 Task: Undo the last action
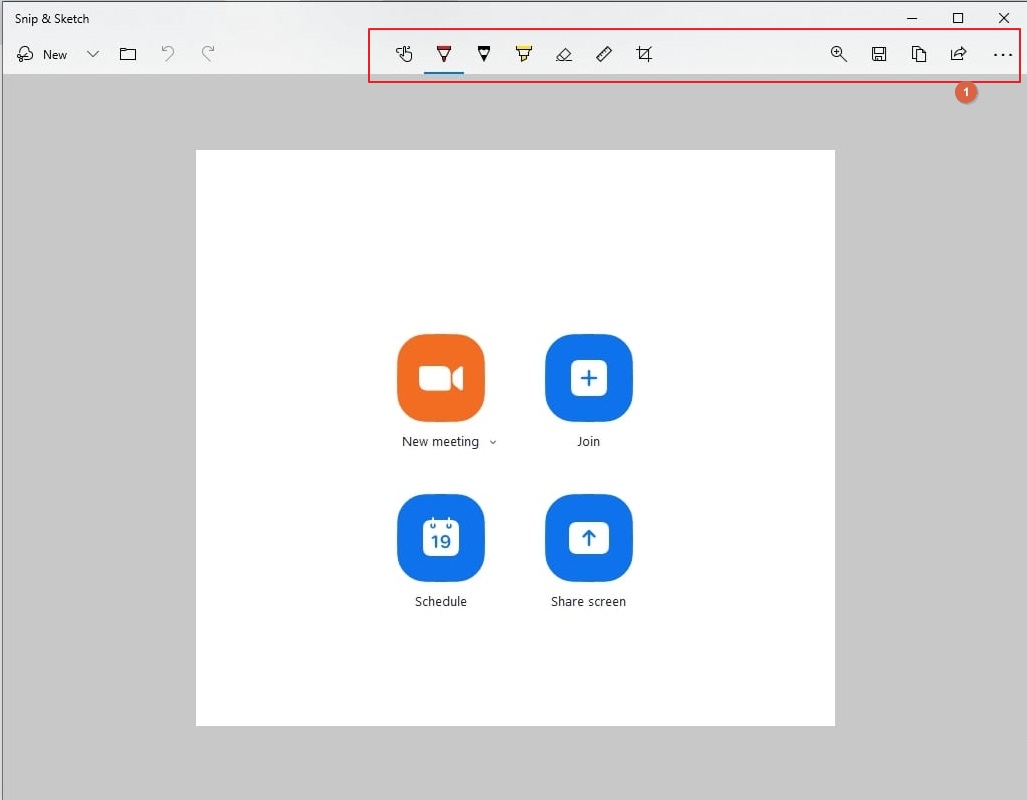click(168, 53)
